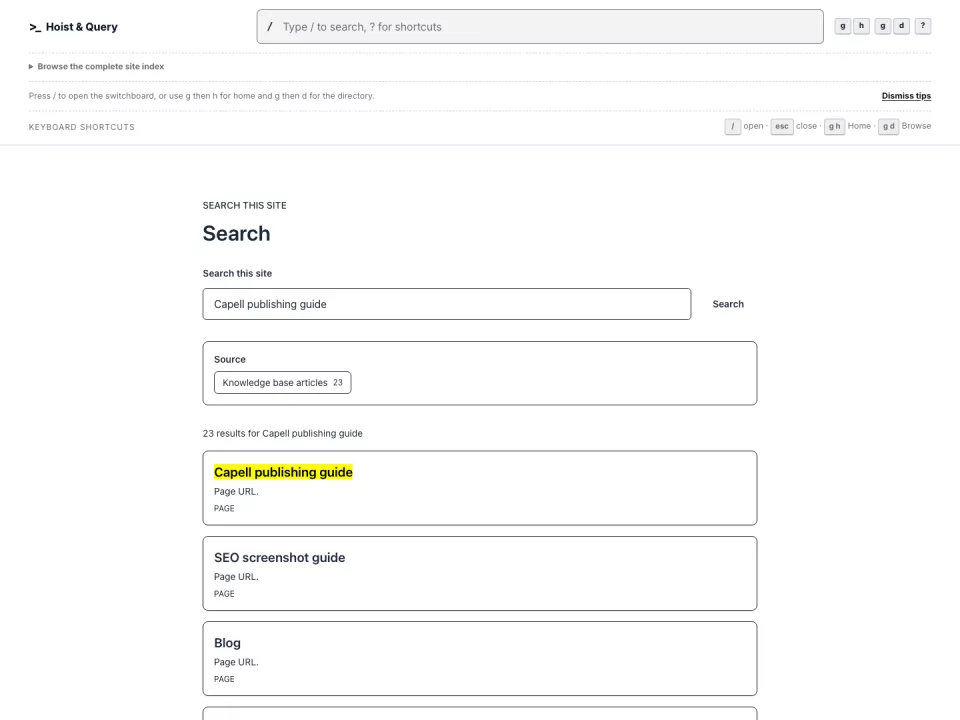This screenshot has height=720, width=960.
Task: Click the 'SEARCH THIS SITE' eyebrow text
Action: [244, 206]
